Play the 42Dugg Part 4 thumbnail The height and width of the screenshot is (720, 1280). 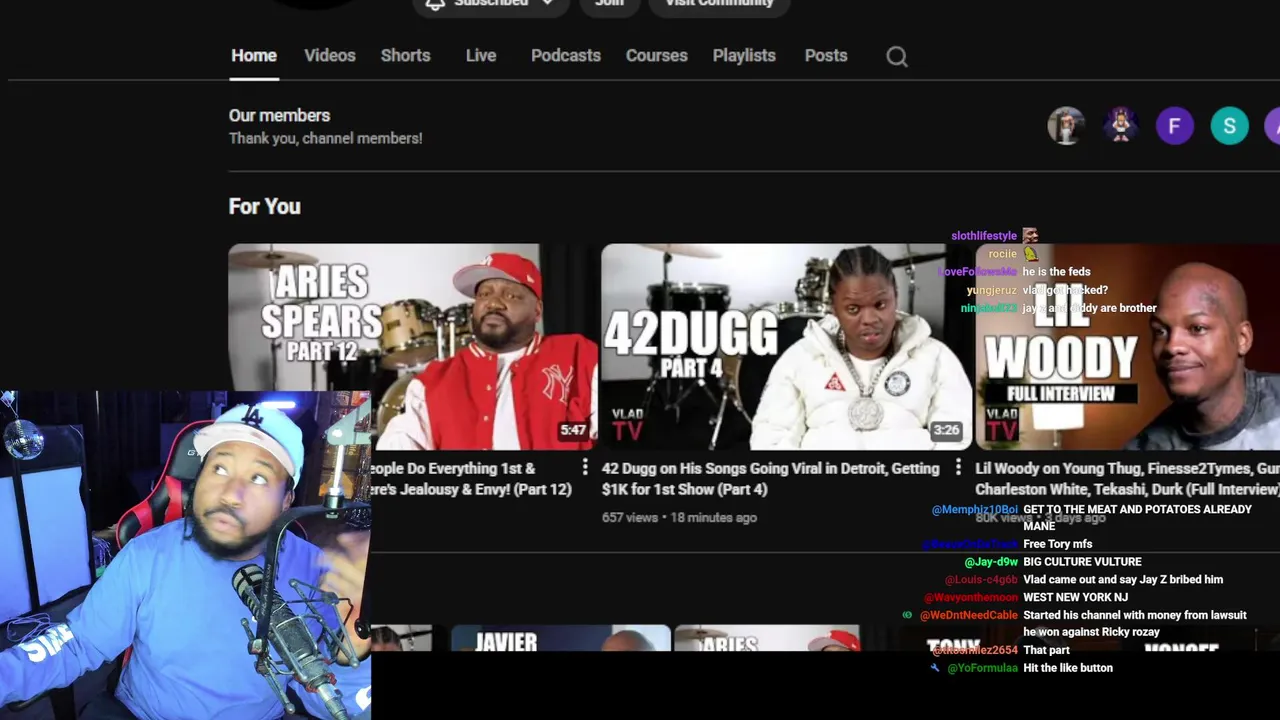pyautogui.click(x=786, y=347)
